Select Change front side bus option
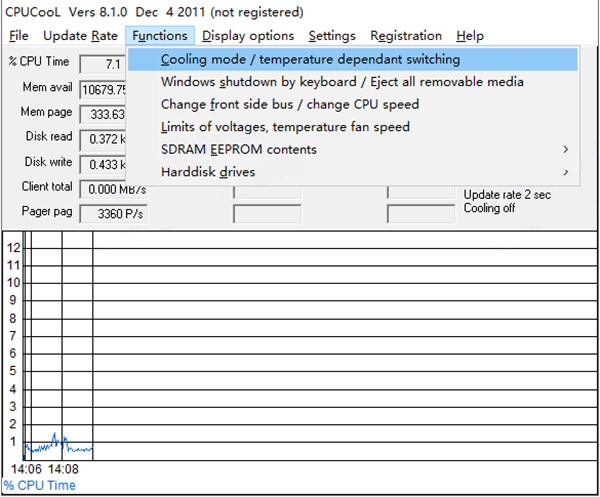 click(352, 104)
